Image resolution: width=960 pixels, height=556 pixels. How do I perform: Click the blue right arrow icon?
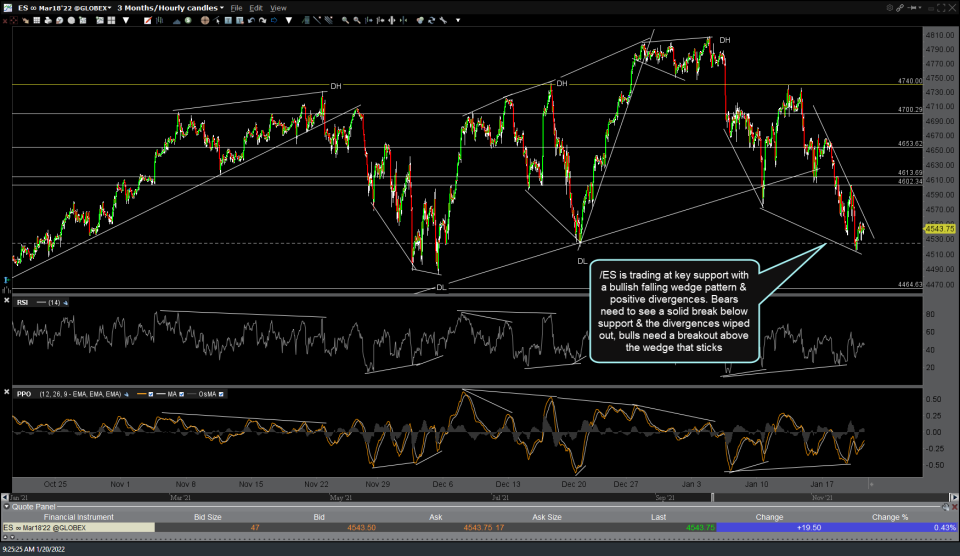(x=274, y=20)
